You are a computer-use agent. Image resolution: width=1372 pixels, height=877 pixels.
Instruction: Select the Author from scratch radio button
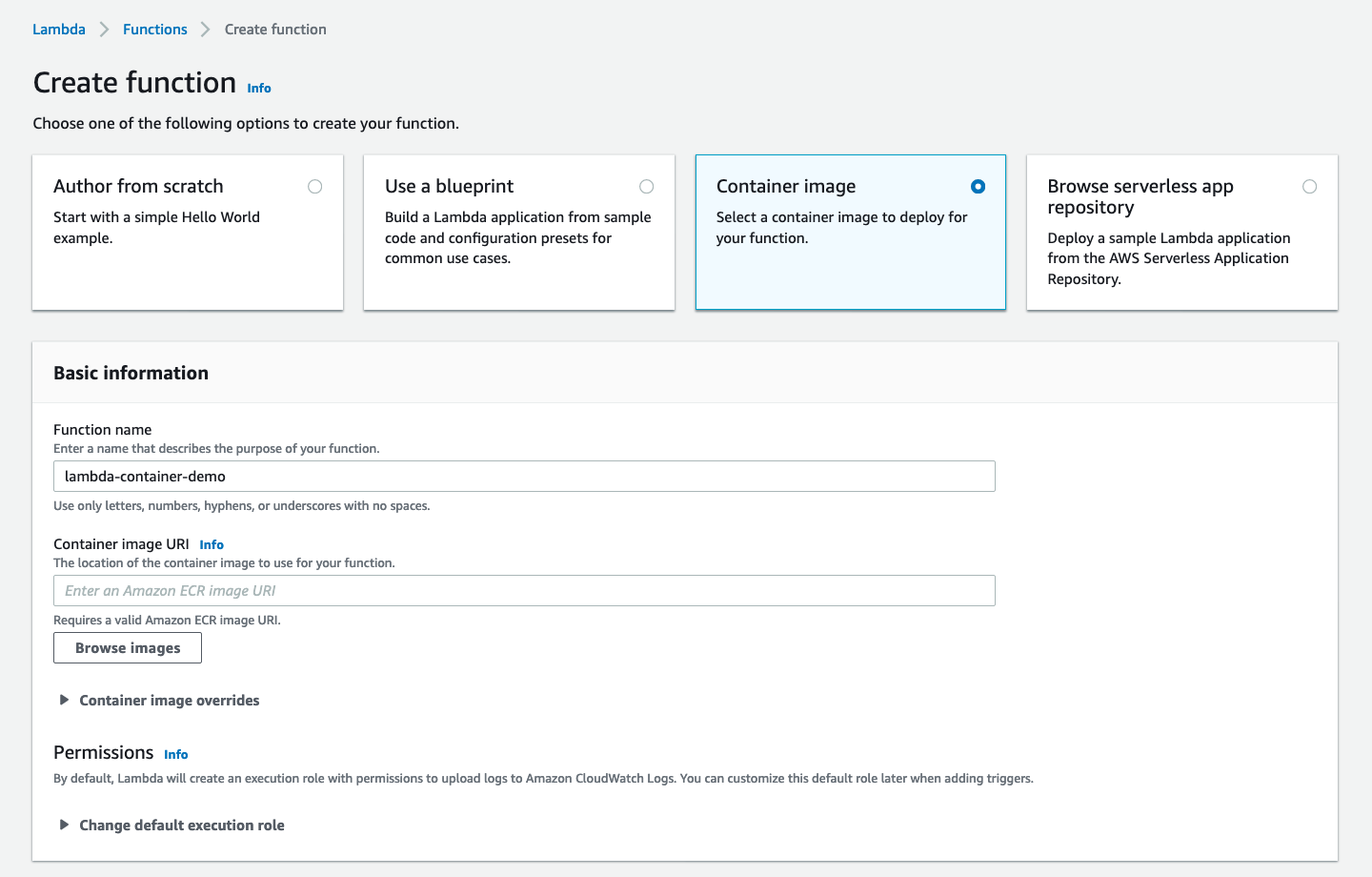coord(315,187)
